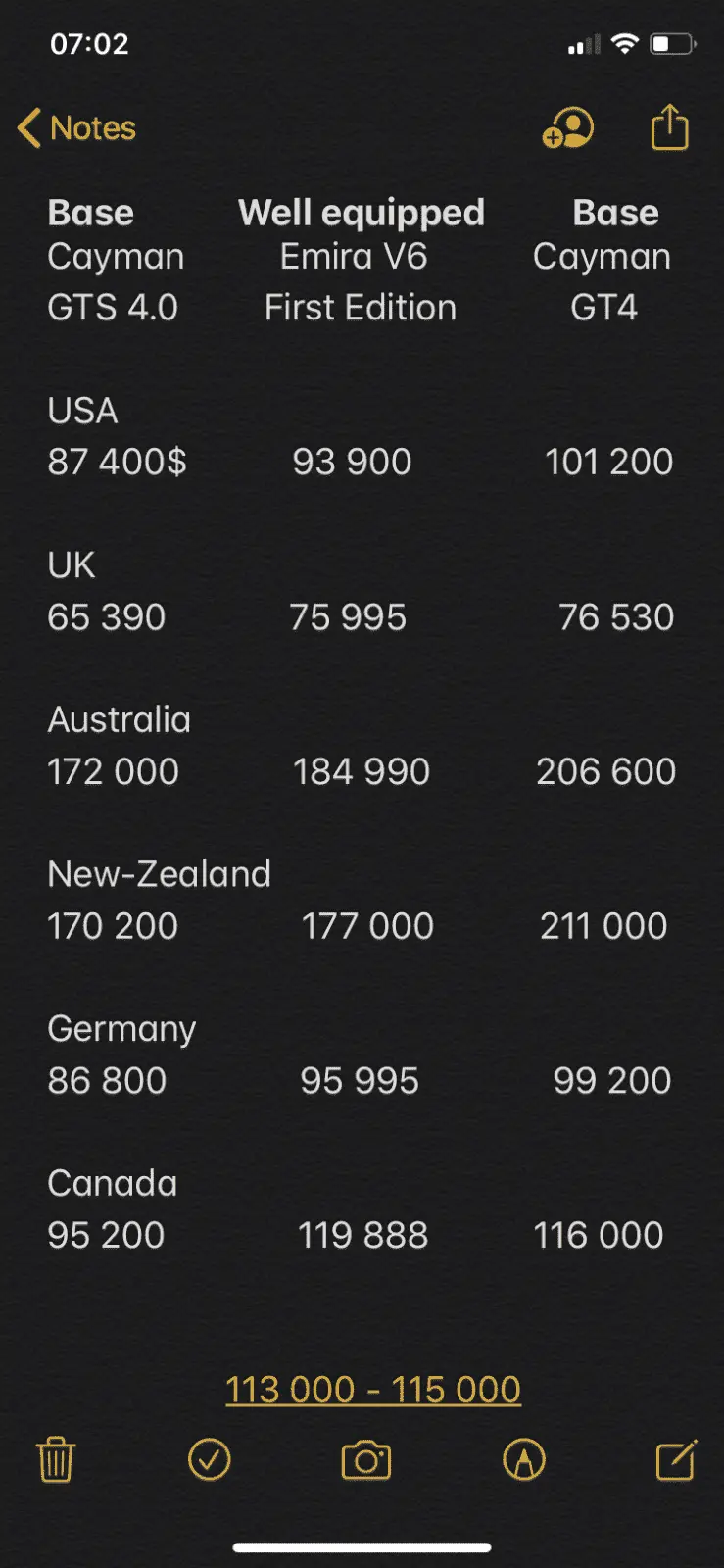Tap the New-Zealand row label

[159, 874]
